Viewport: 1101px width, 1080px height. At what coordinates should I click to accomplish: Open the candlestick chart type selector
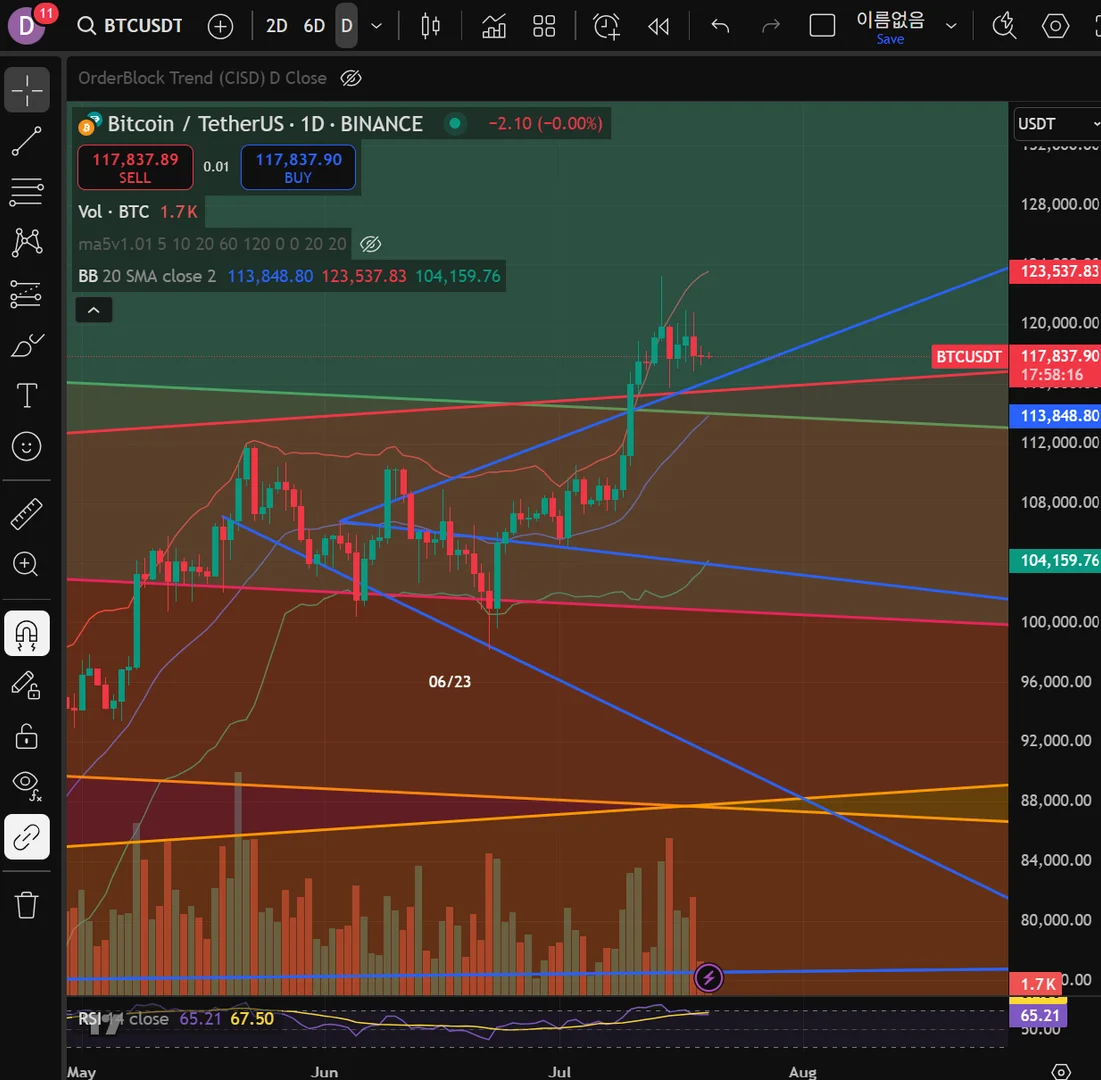[x=430, y=27]
